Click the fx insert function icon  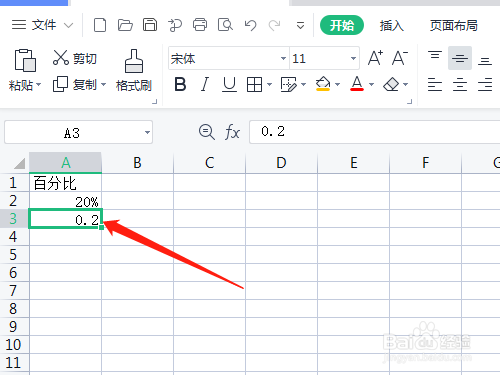point(232,132)
